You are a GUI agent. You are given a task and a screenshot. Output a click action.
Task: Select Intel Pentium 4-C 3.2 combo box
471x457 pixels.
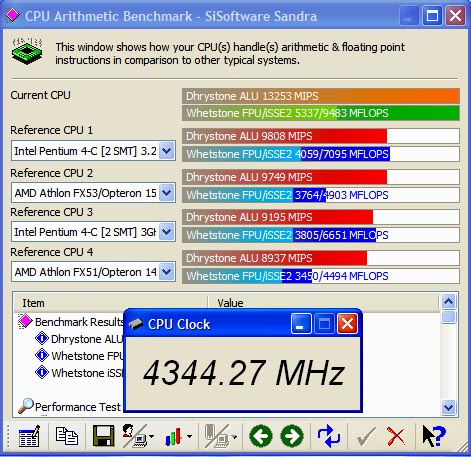(x=93, y=151)
